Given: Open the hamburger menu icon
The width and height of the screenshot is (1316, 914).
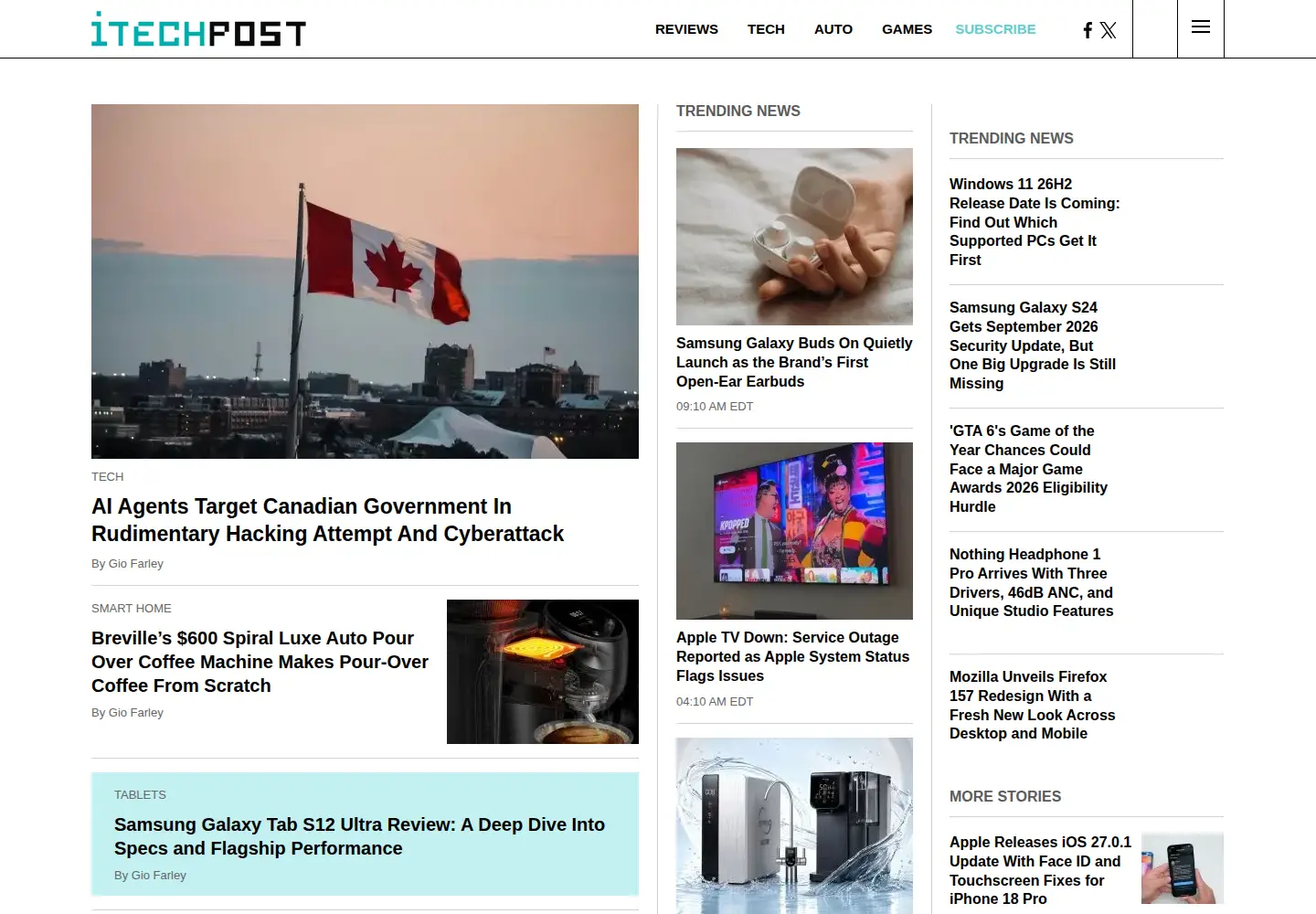Looking at the screenshot, I should click(1201, 27).
